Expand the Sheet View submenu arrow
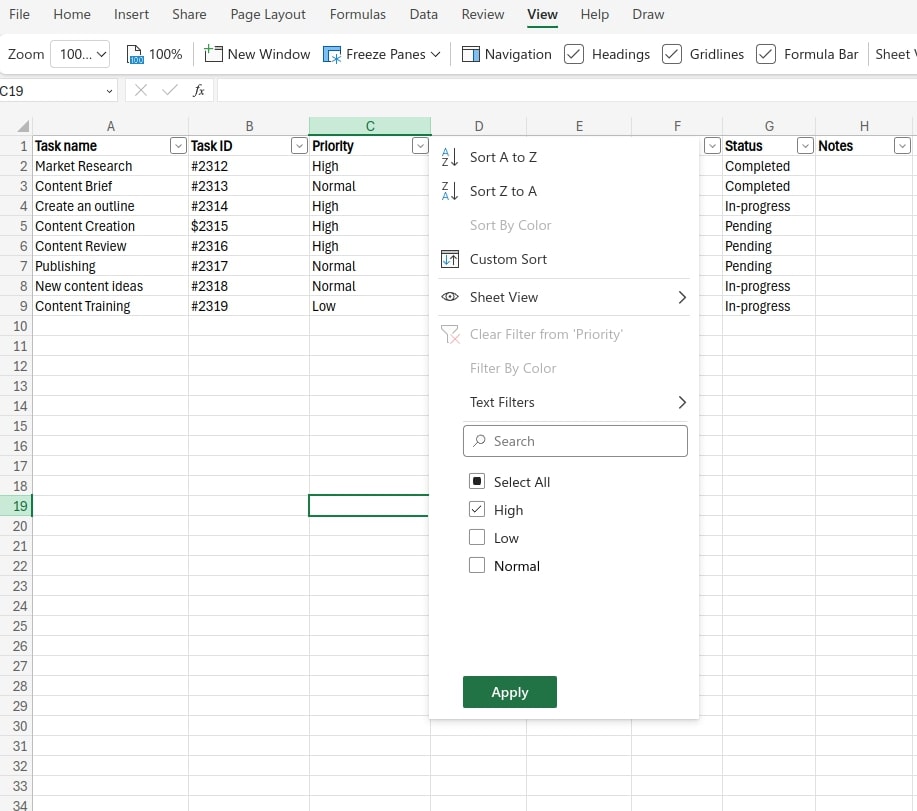 point(682,297)
